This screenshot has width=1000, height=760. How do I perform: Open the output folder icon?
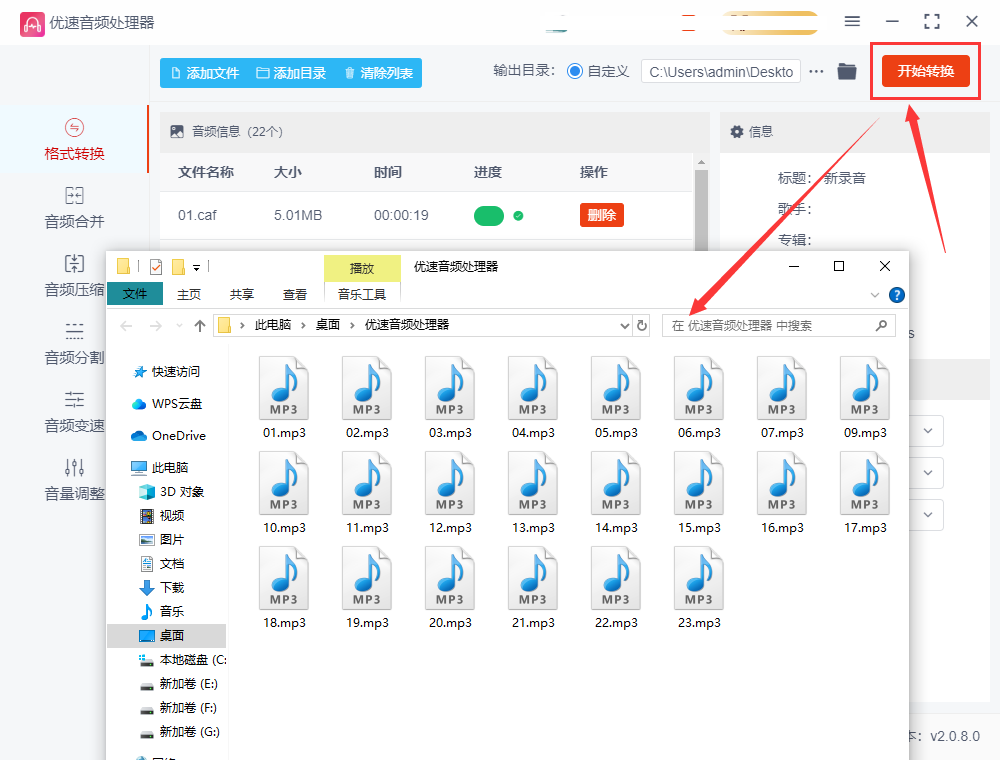click(847, 71)
